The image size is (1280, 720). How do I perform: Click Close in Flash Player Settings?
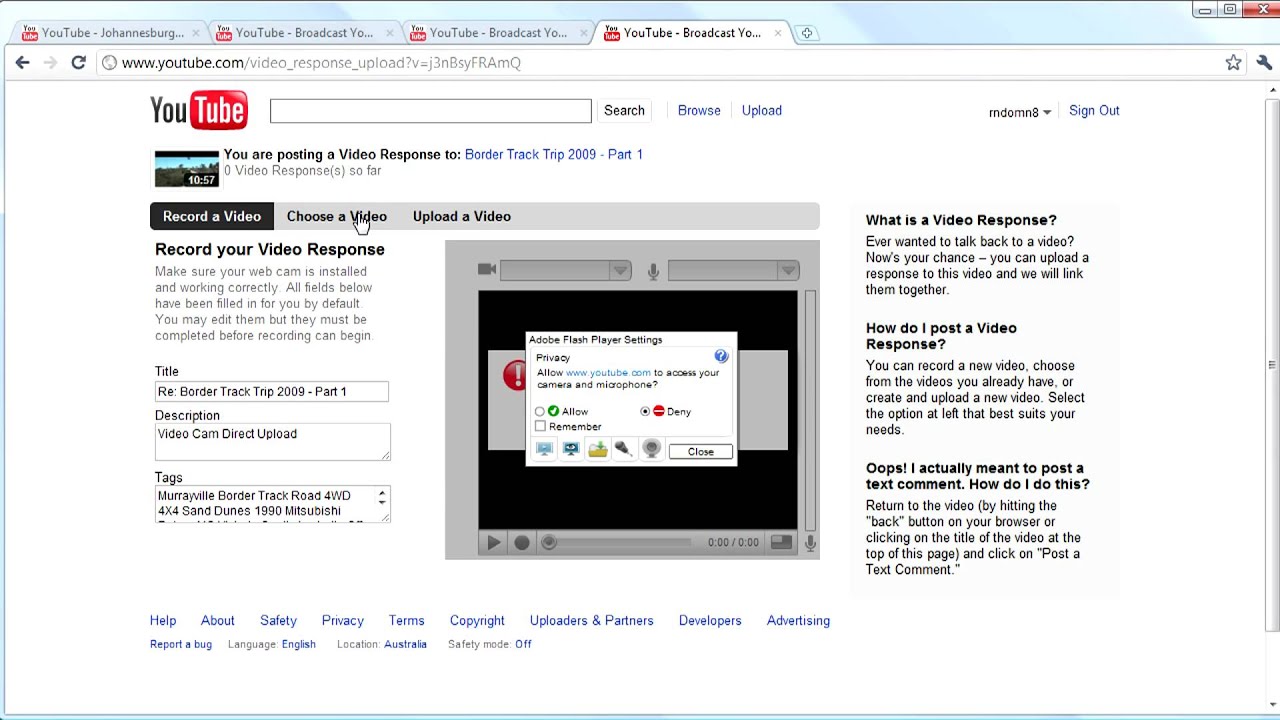click(x=700, y=451)
